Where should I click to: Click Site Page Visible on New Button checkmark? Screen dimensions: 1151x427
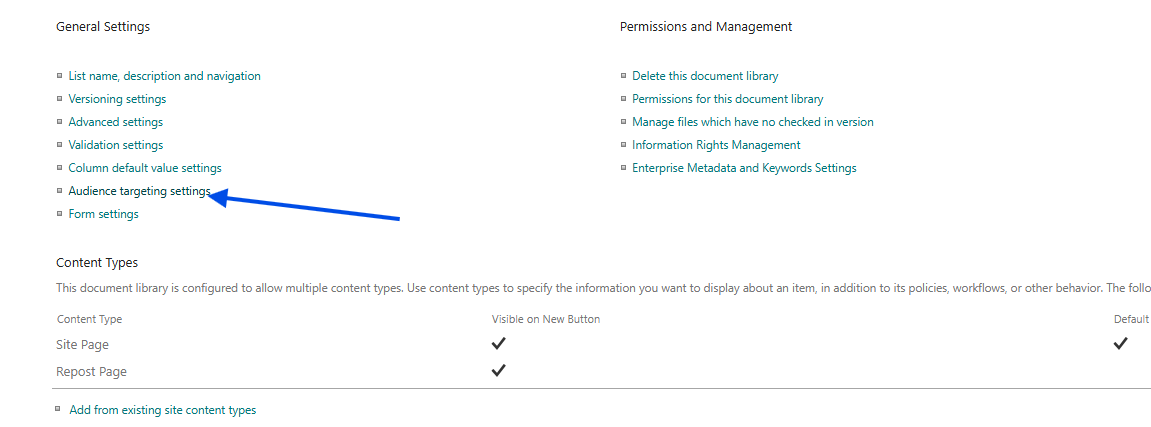(x=498, y=344)
